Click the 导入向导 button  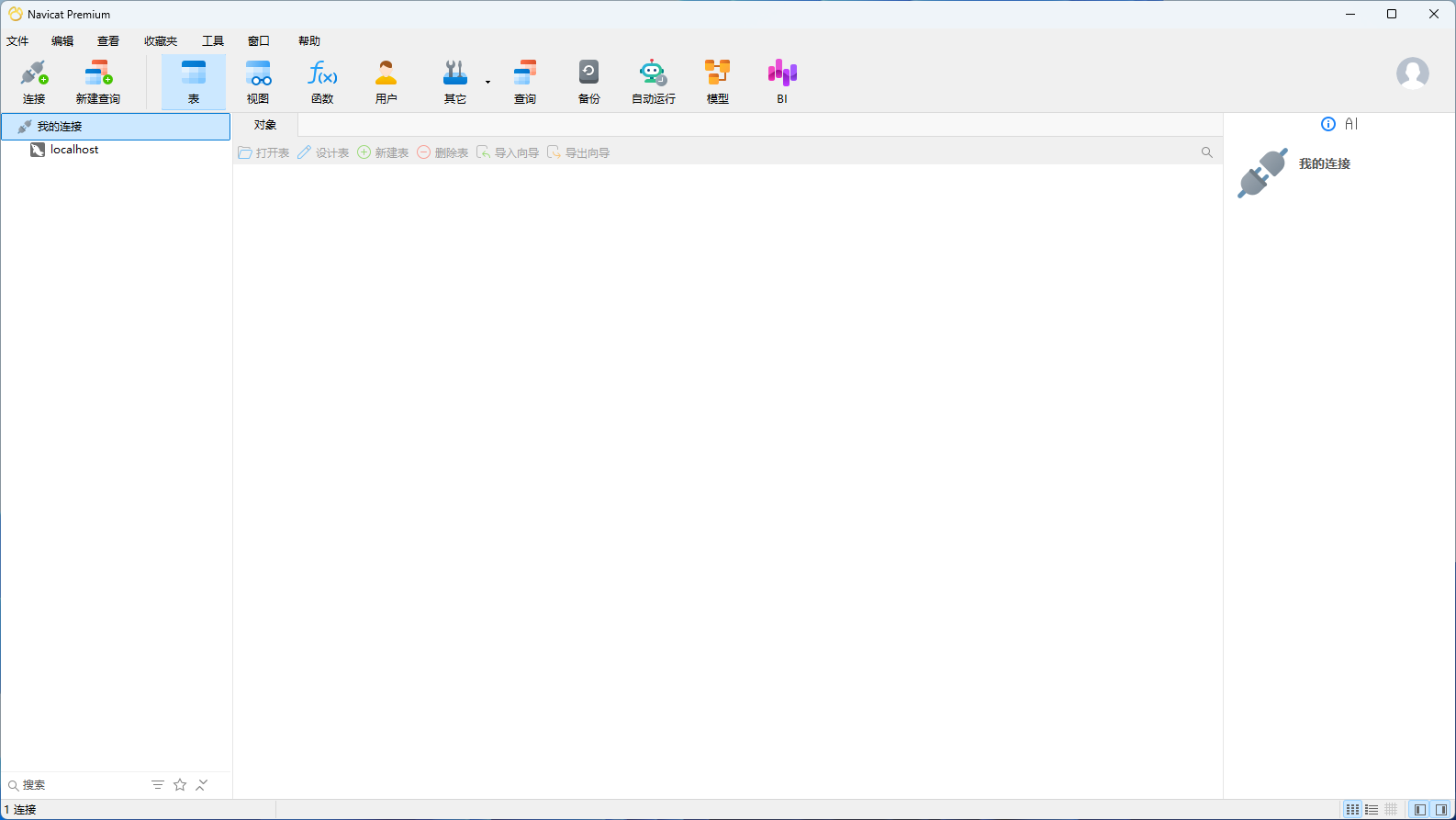508,152
